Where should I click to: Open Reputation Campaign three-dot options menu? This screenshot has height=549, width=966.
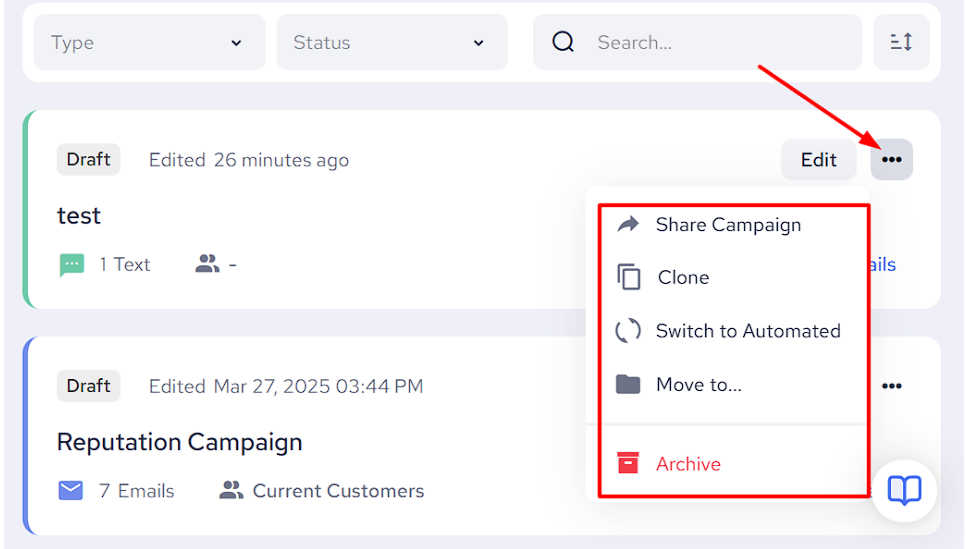tap(891, 386)
